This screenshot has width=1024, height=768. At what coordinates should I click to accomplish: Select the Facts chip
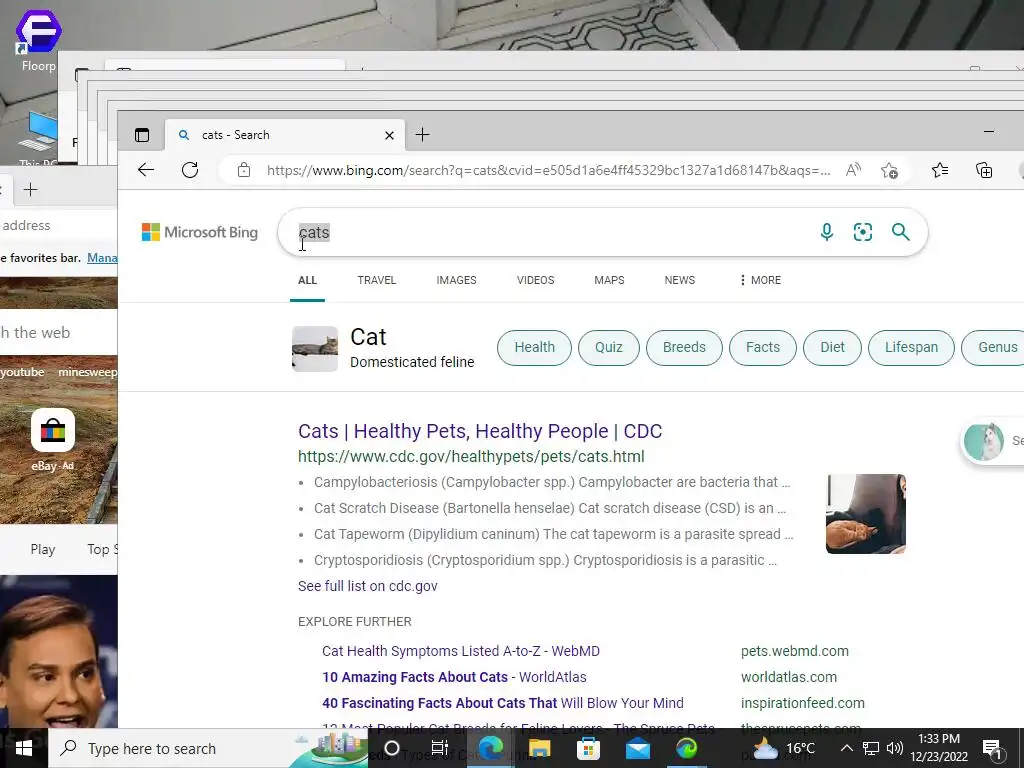tap(763, 347)
